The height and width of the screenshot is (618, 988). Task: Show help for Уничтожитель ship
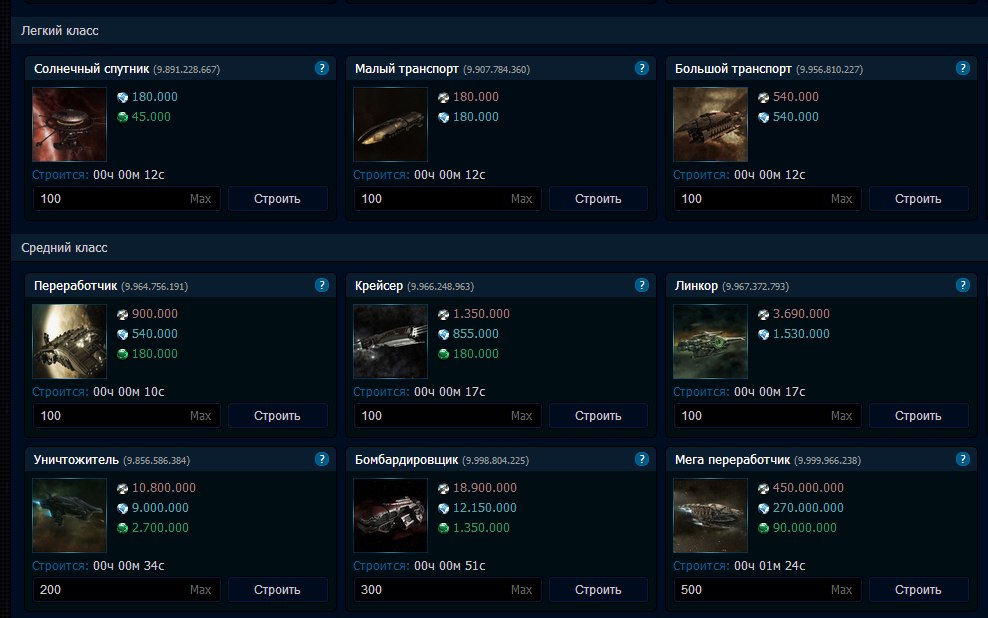pyautogui.click(x=321, y=459)
